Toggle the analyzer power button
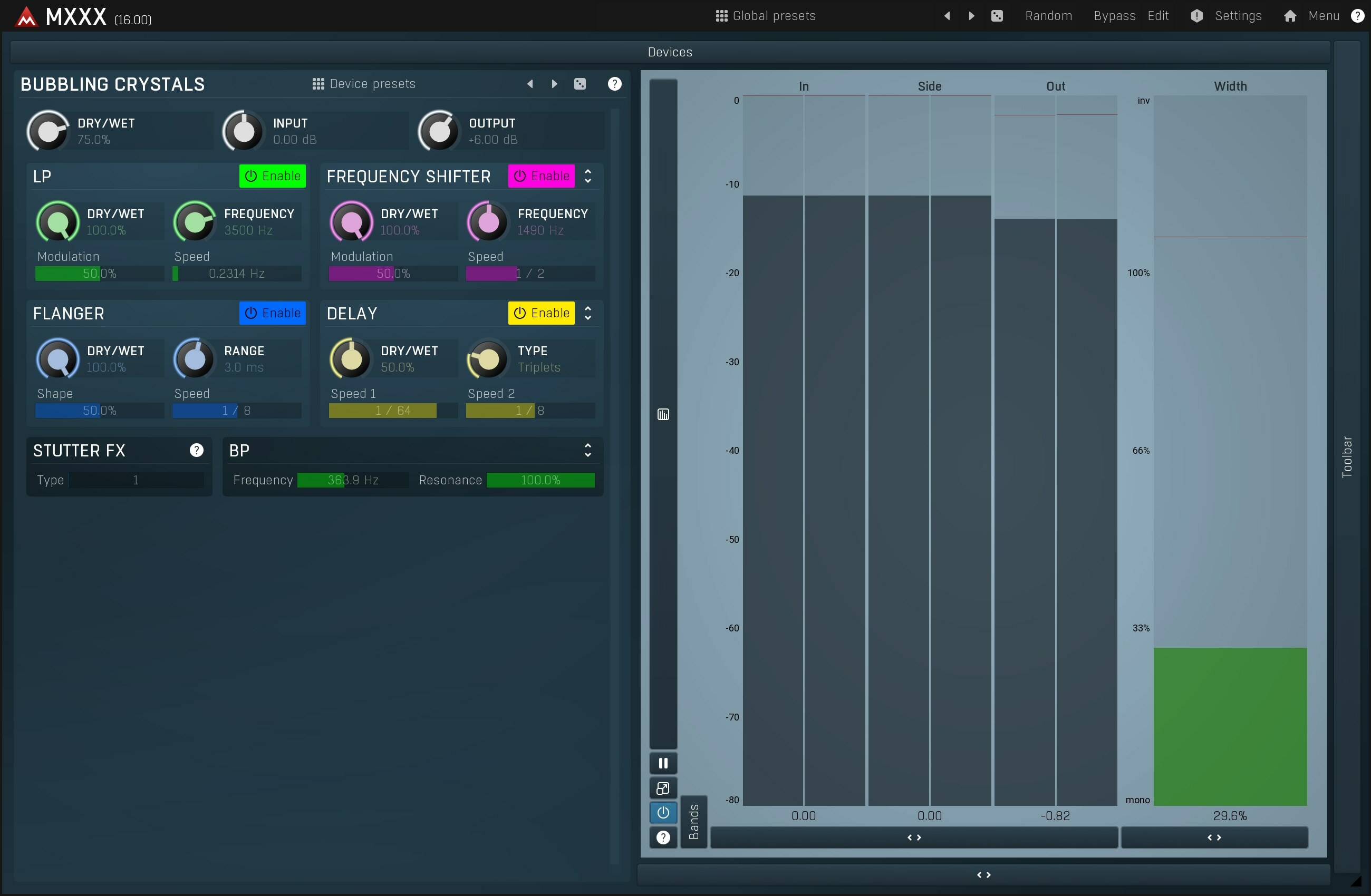 663,813
